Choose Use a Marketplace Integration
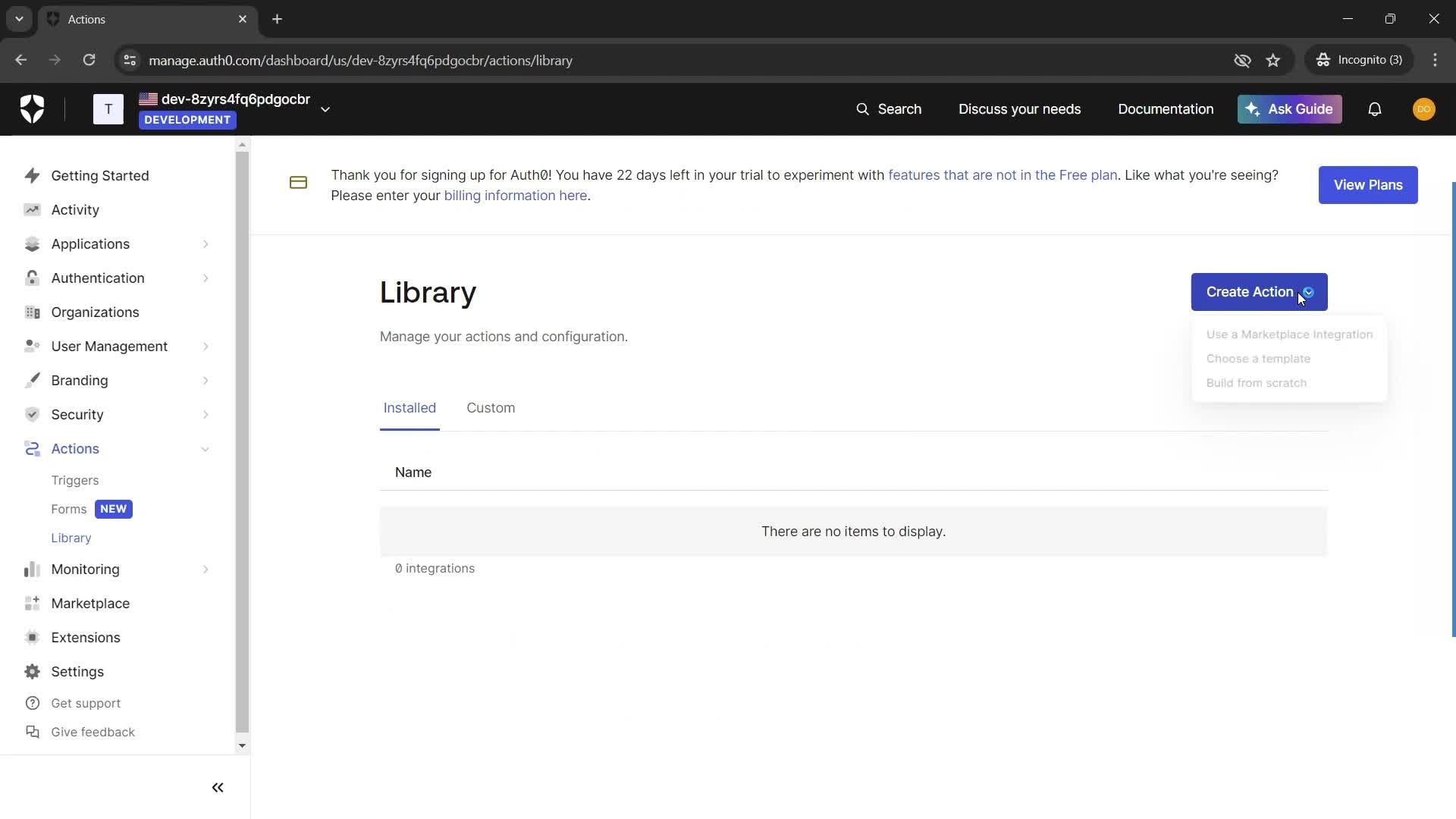This screenshot has height=819, width=1456. click(1289, 334)
